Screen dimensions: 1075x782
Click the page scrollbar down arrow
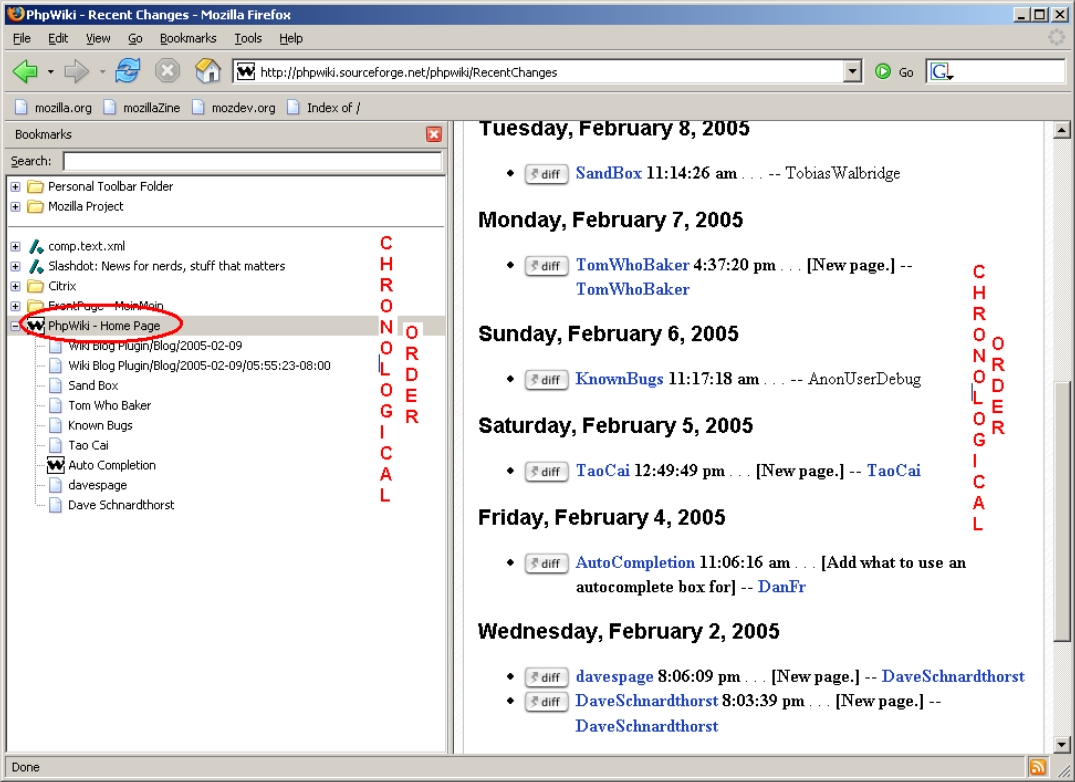point(1061,745)
